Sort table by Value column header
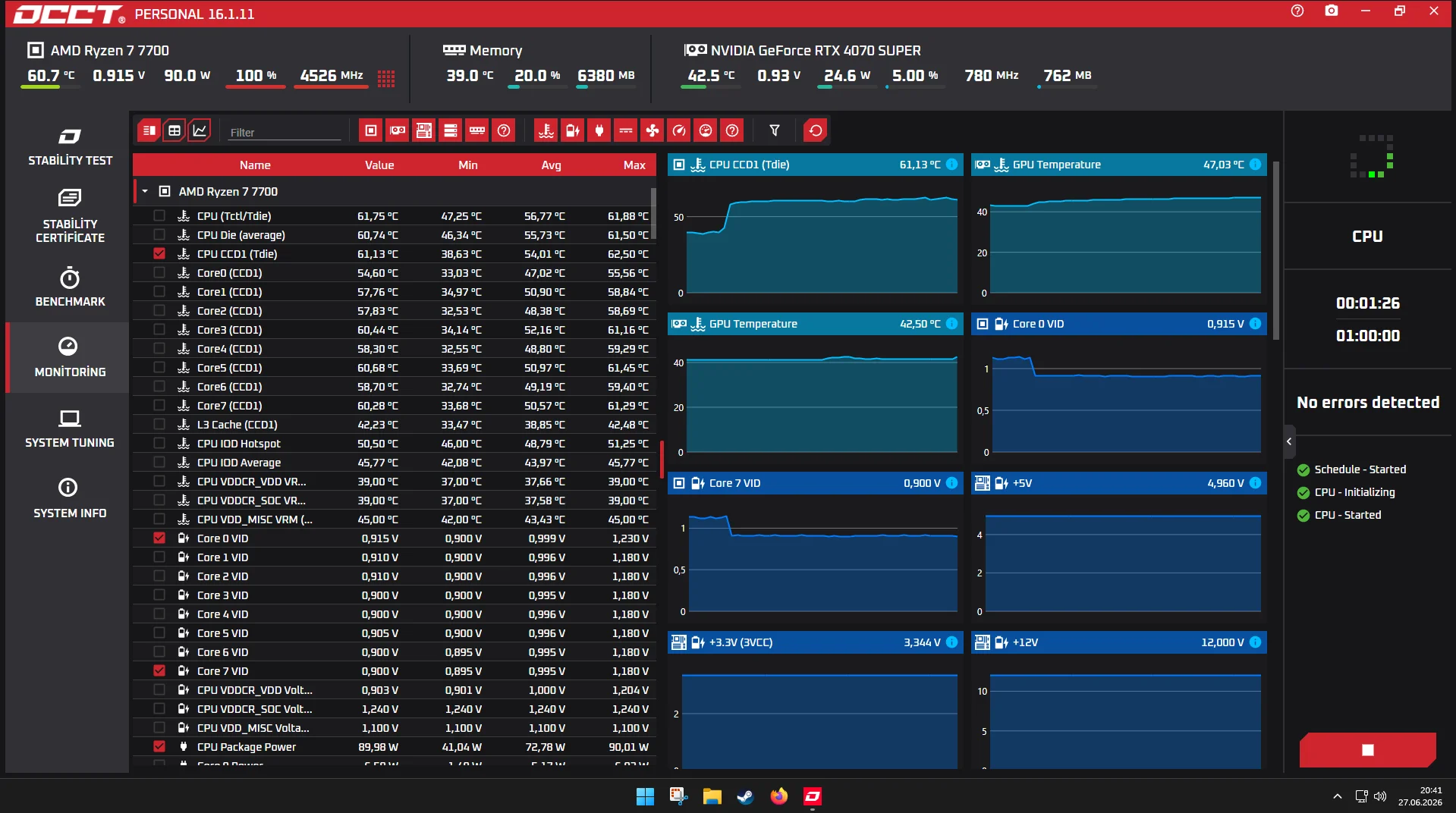The image size is (1456, 813). 379,165
